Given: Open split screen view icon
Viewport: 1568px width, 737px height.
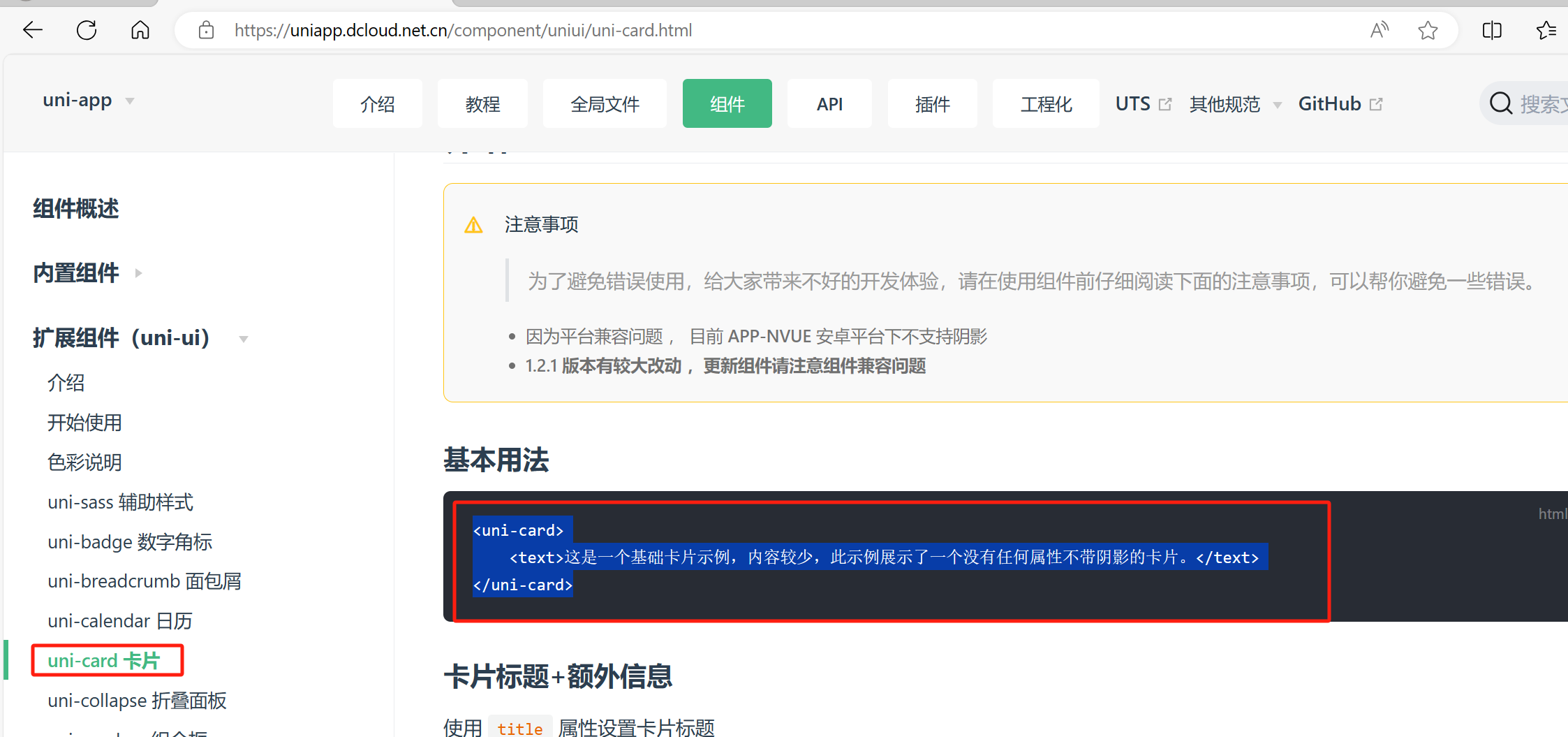Looking at the screenshot, I should 1492,30.
